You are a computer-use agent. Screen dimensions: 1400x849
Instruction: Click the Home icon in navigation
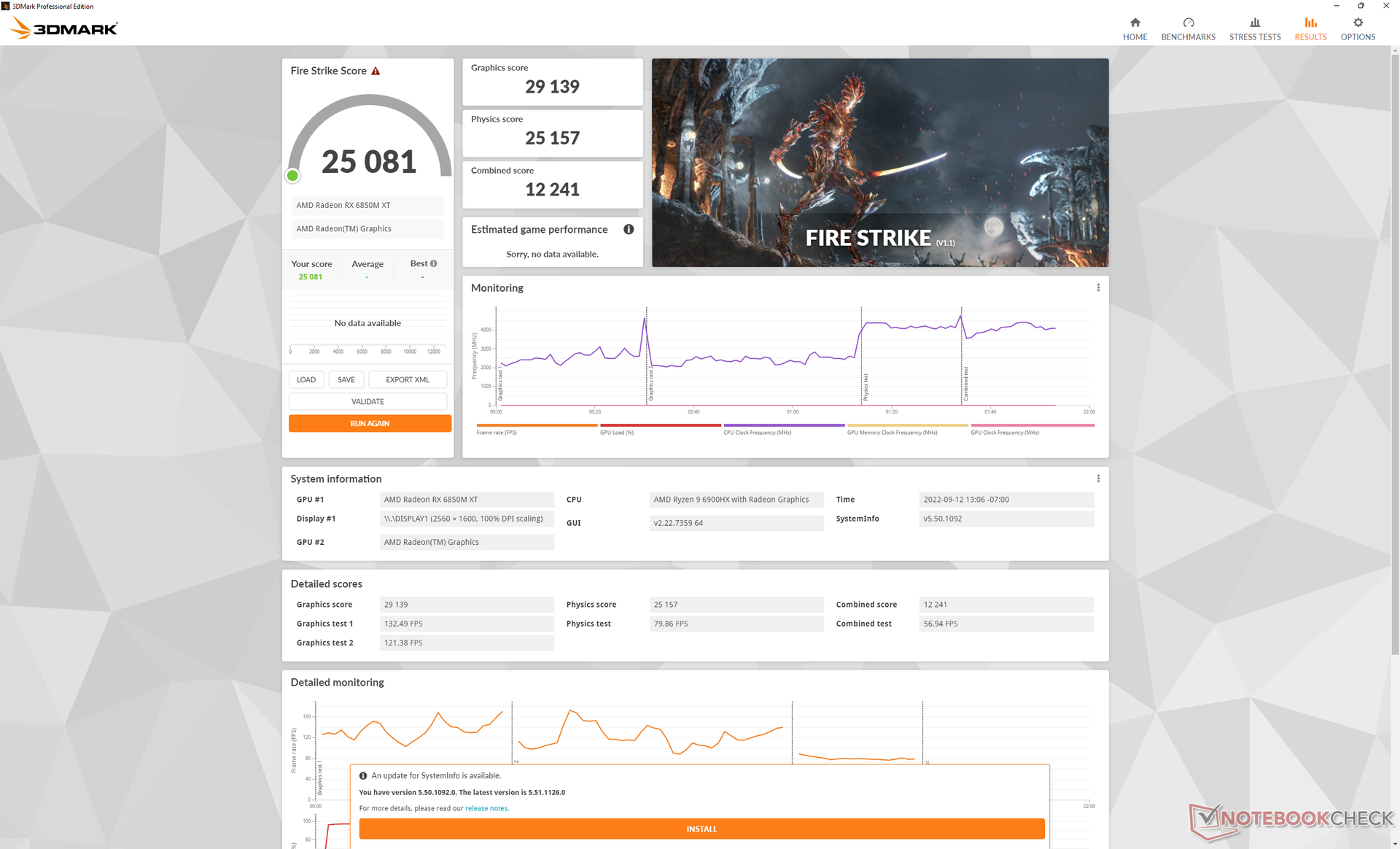pyautogui.click(x=1135, y=23)
